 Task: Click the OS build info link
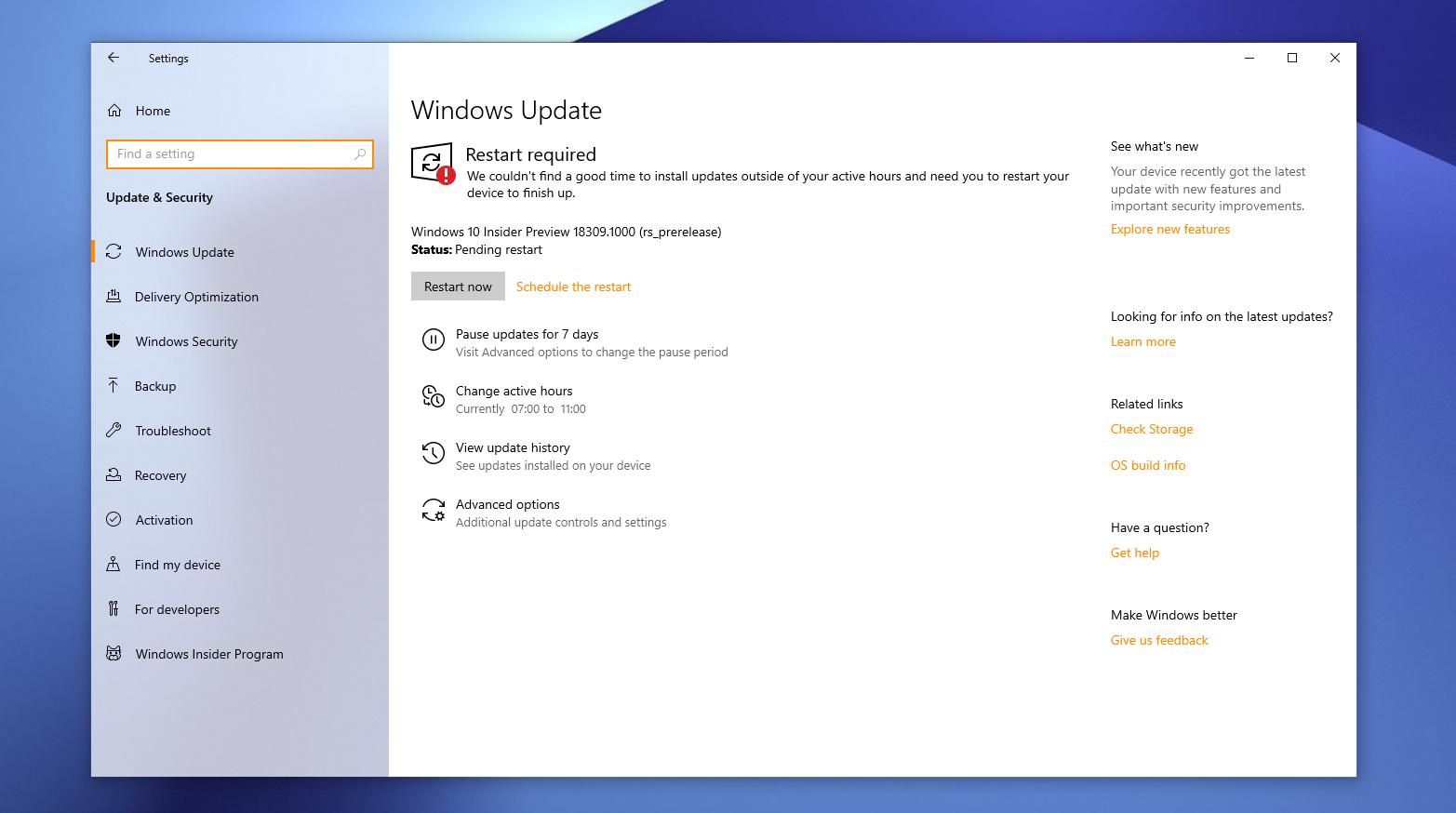[x=1148, y=465]
